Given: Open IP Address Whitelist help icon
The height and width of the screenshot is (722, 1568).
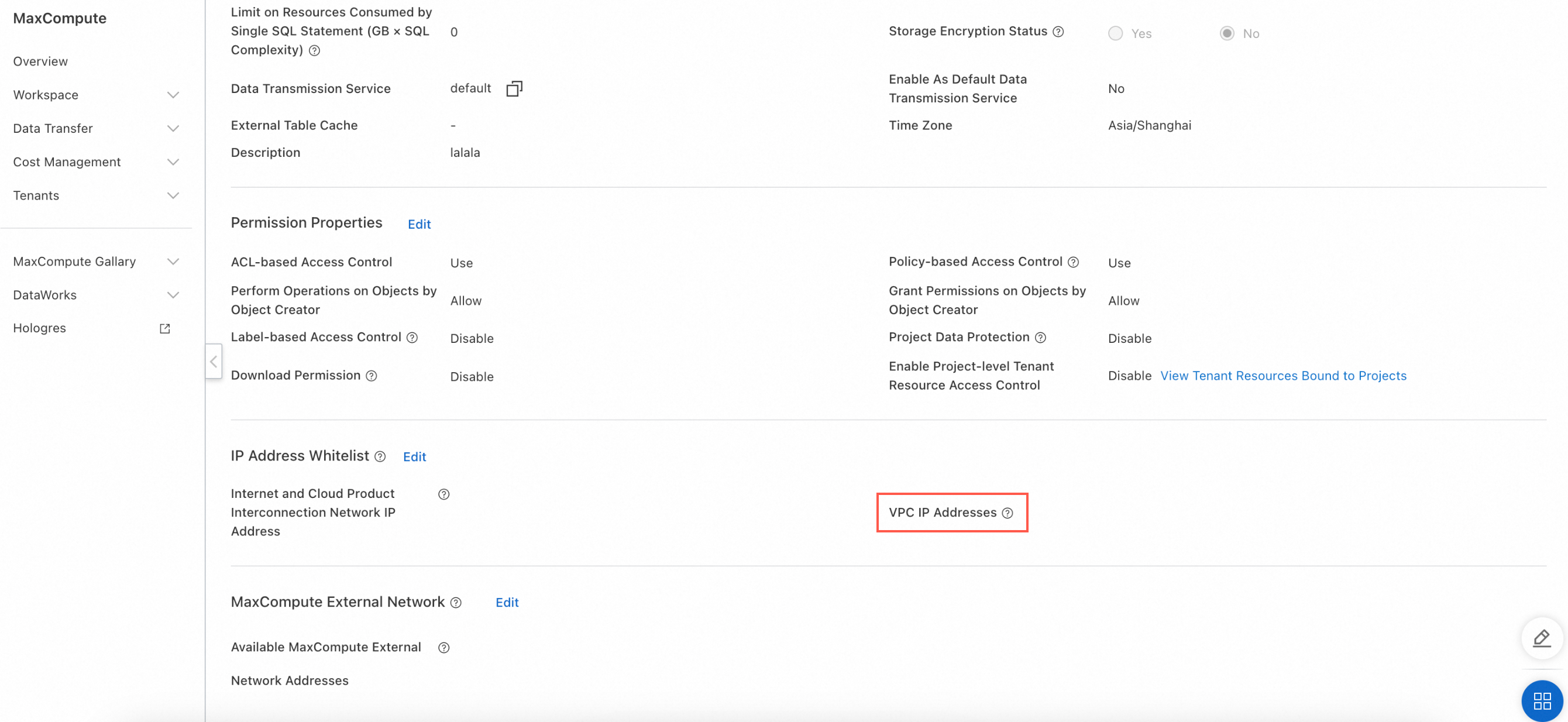Looking at the screenshot, I should [x=380, y=456].
